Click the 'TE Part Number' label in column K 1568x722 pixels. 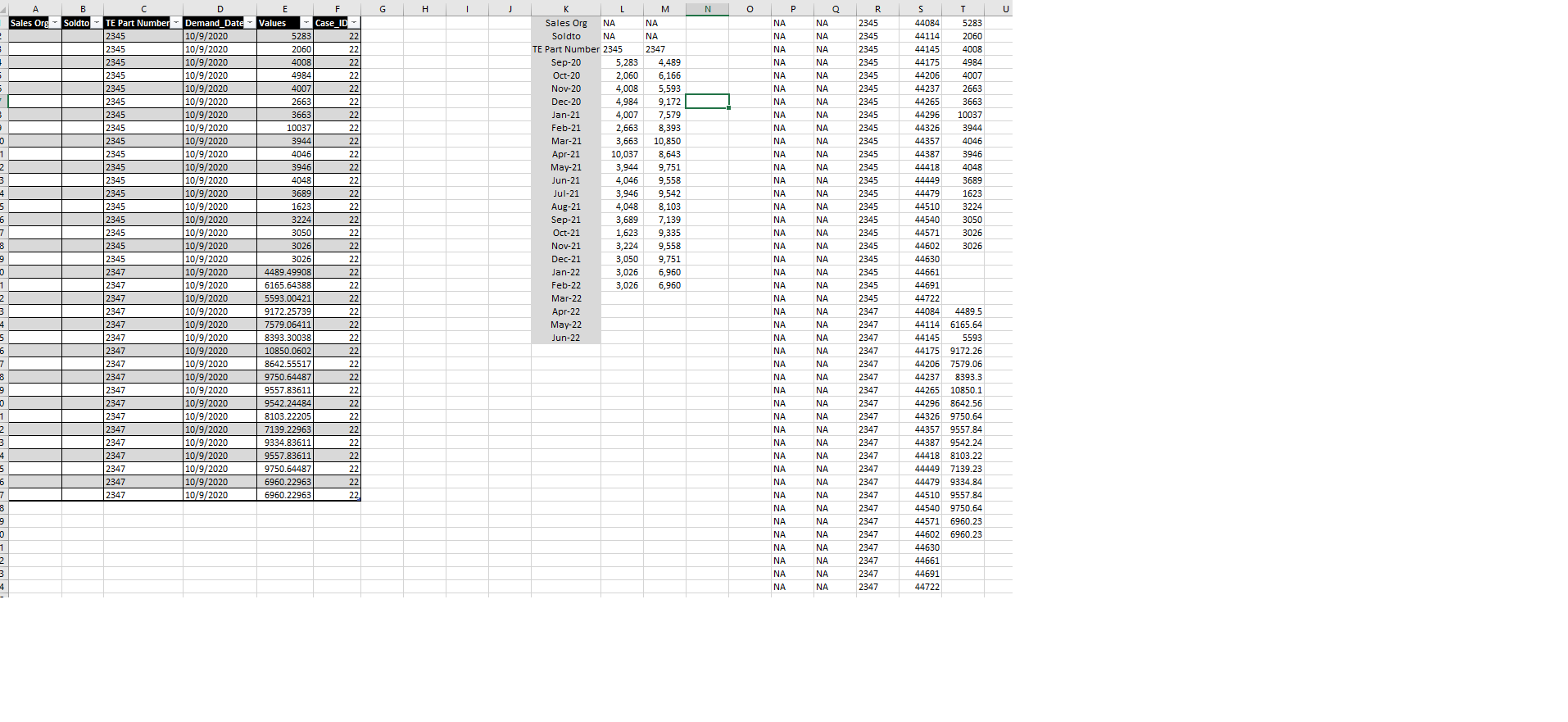point(566,49)
